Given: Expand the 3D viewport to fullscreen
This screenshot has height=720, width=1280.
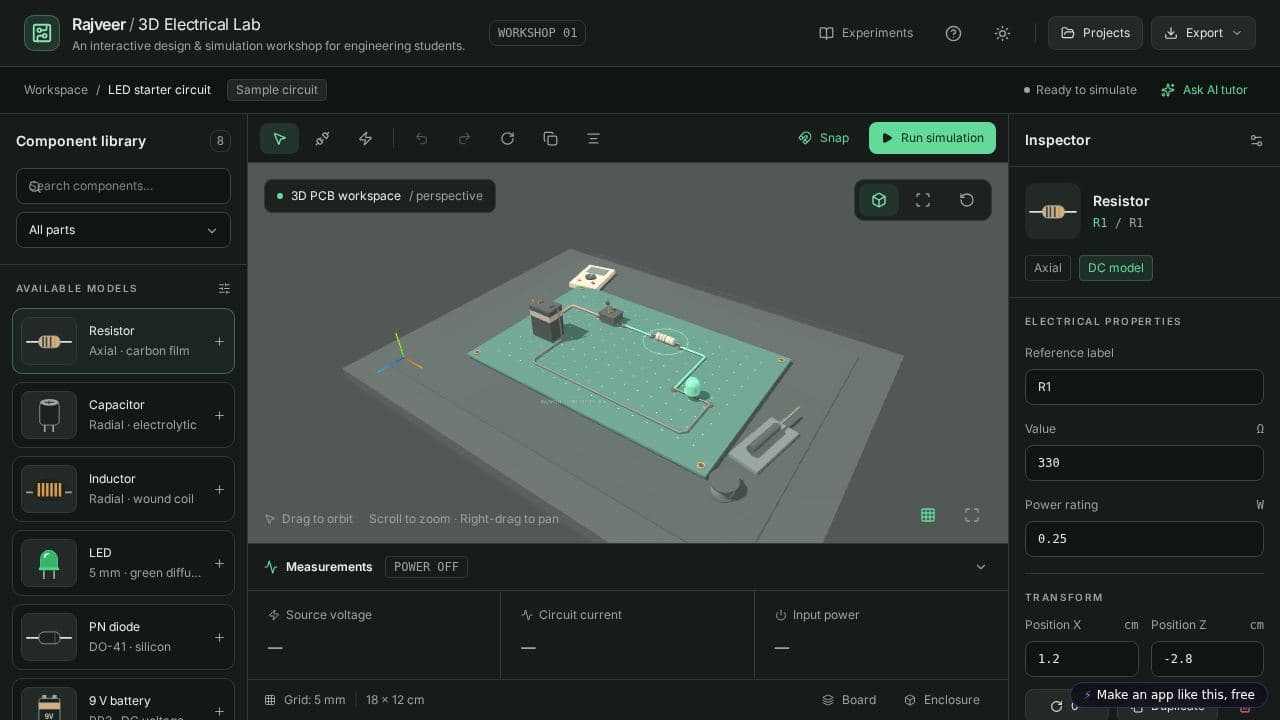Looking at the screenshot, I should (x=972, y=515).
